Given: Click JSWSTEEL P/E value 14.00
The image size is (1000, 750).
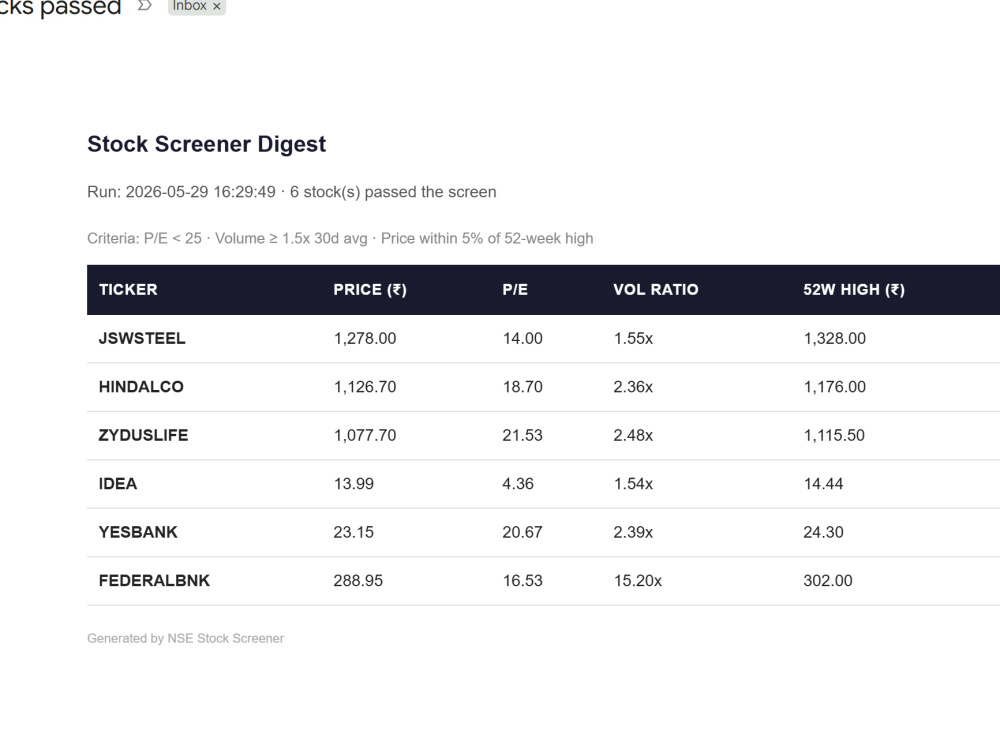Looking at the screenshot, I should [x=522, y=339].
